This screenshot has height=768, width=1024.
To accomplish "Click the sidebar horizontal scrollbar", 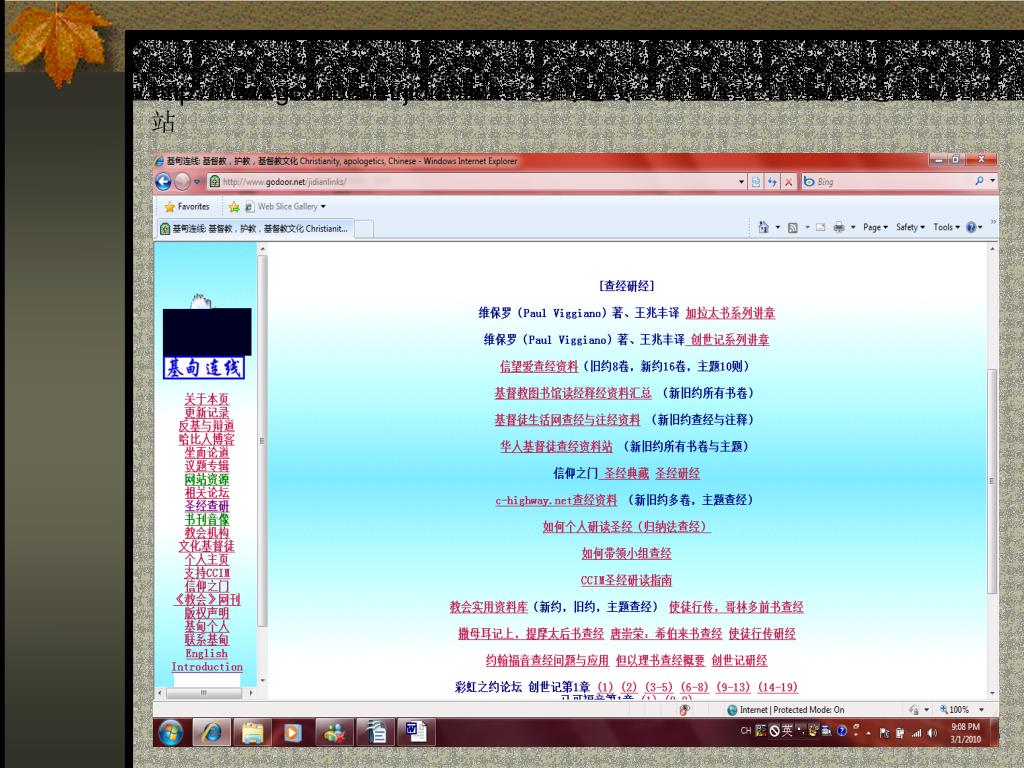I will 204,692.
